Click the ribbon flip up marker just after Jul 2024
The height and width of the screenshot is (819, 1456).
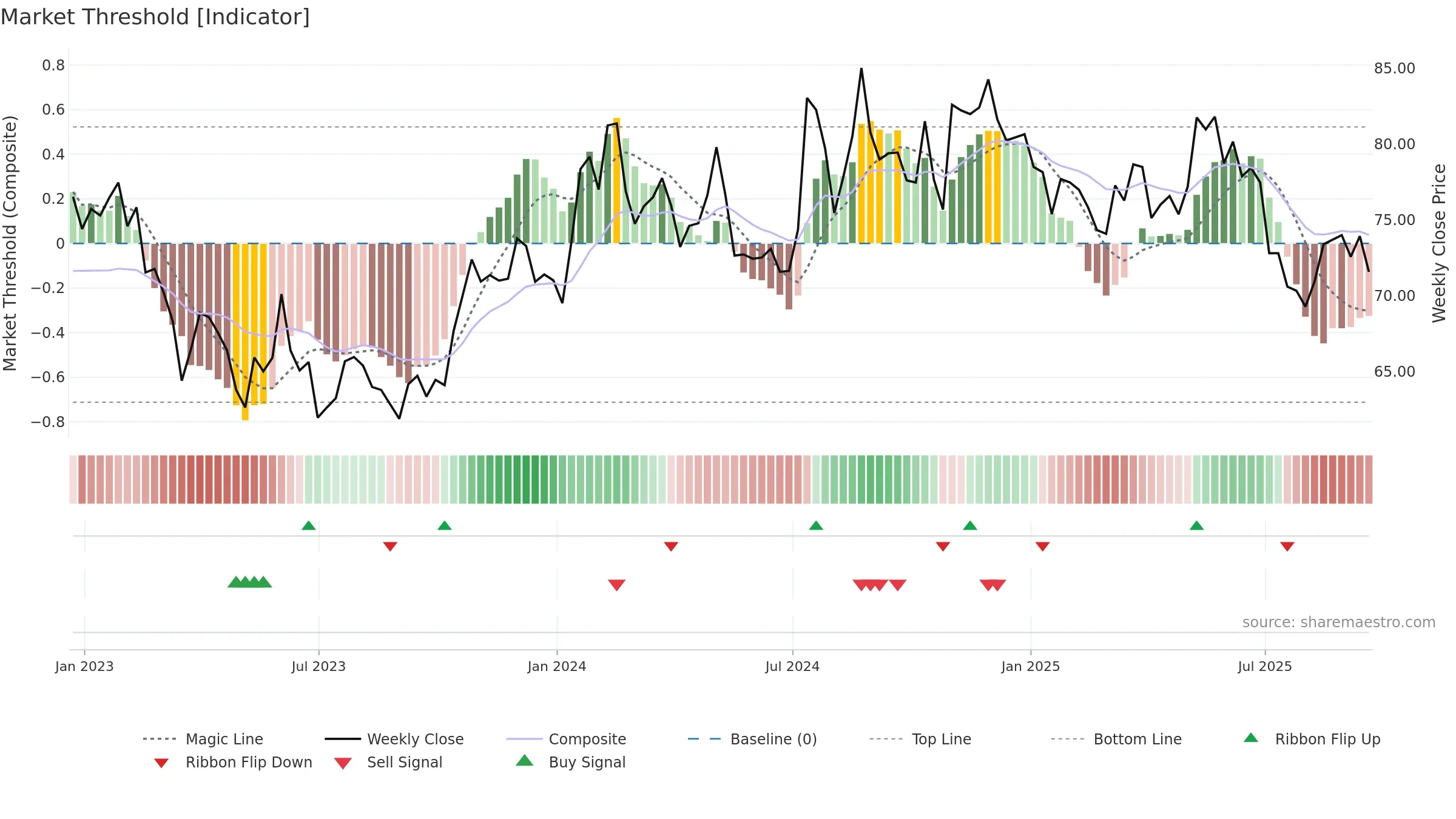point(816,525)
